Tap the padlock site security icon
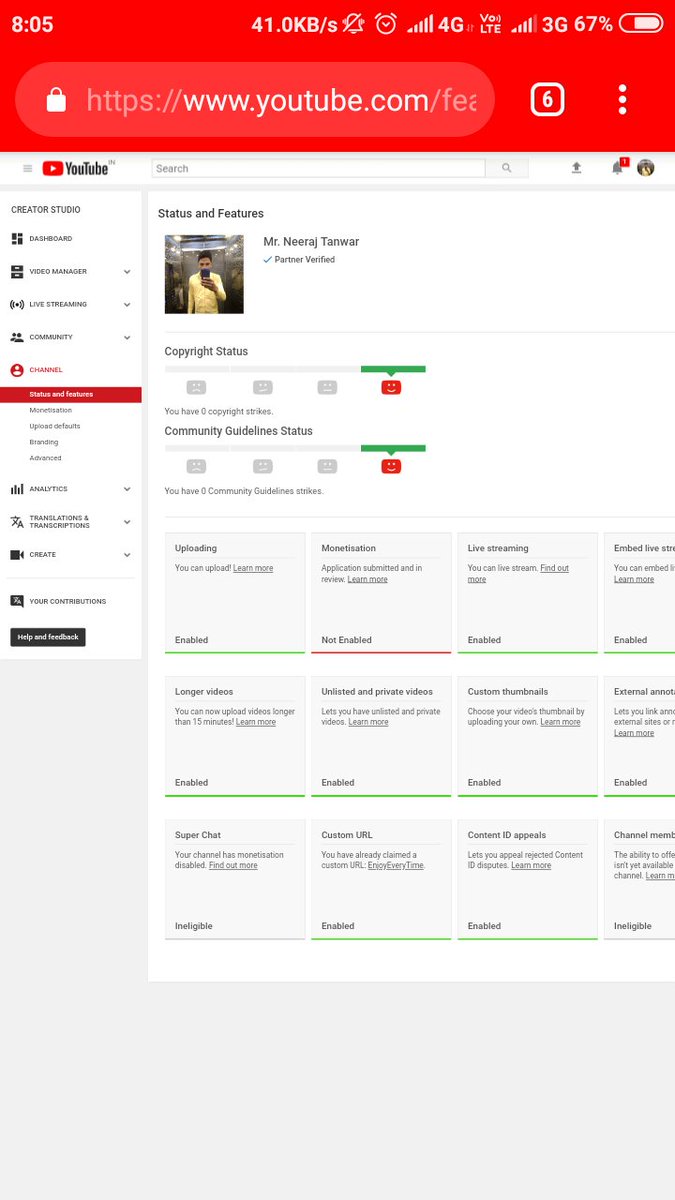 [56, 100]
